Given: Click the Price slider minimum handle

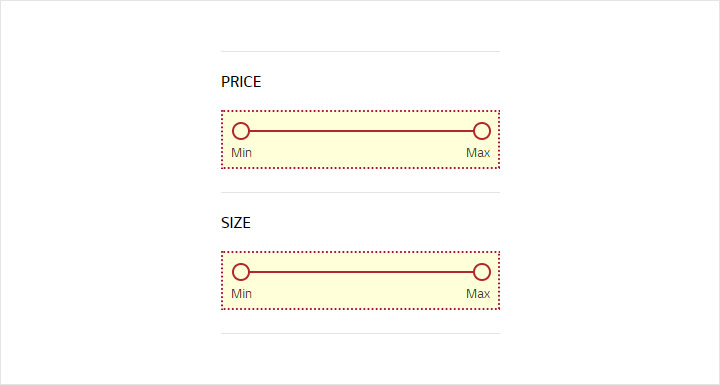Looking at the screenshot, I should 241,131.
